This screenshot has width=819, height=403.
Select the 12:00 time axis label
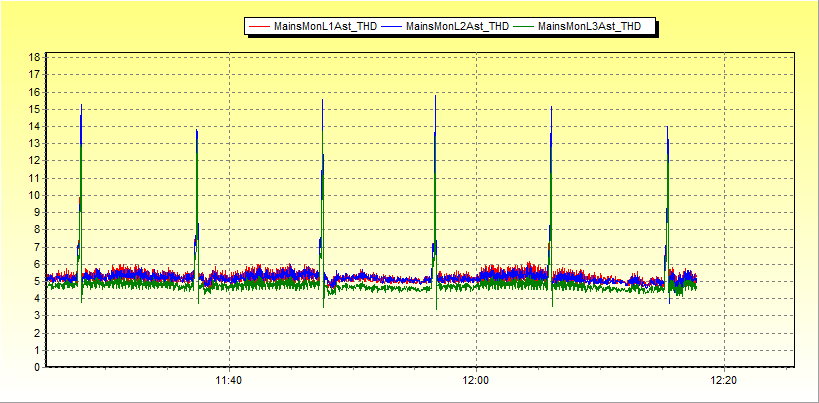[x=476, y=380]
